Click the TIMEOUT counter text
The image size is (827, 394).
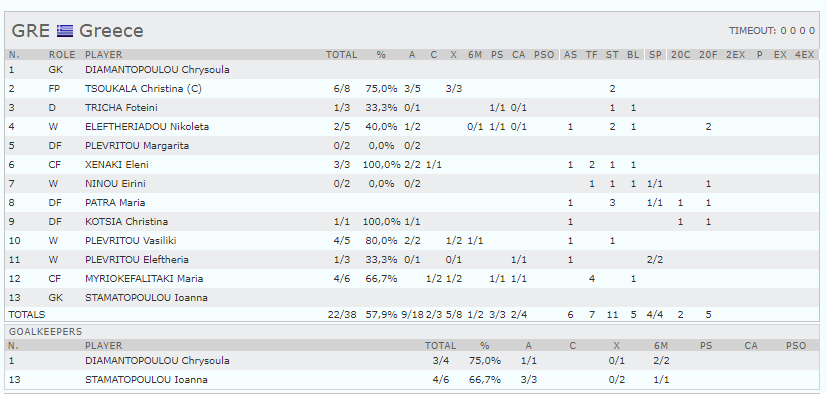pos(772,31)
